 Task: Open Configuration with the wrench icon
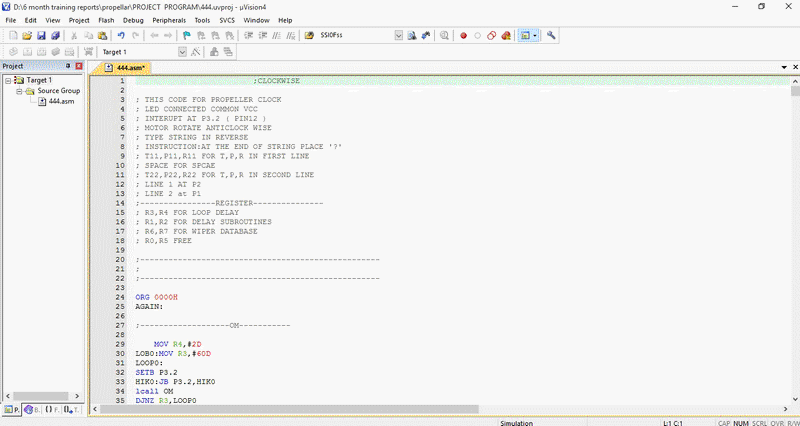(x=551, y=36)
